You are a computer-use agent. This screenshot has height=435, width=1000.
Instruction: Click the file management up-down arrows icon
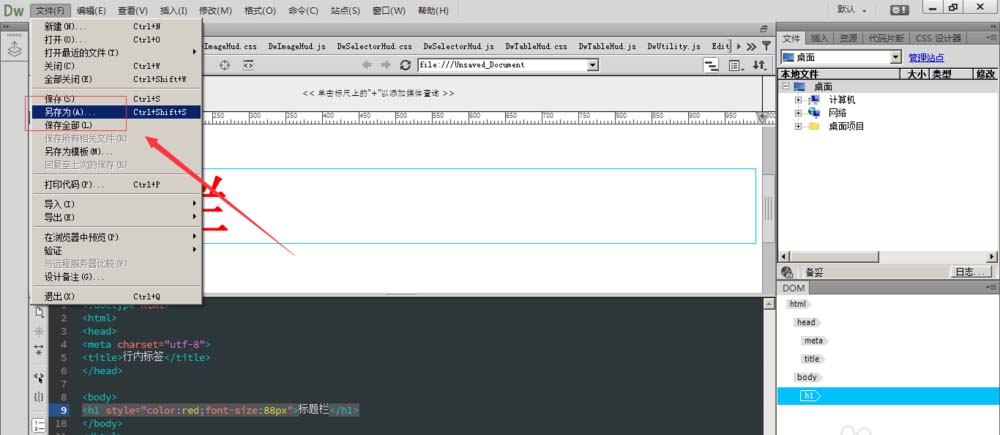(x=759, y=65)
